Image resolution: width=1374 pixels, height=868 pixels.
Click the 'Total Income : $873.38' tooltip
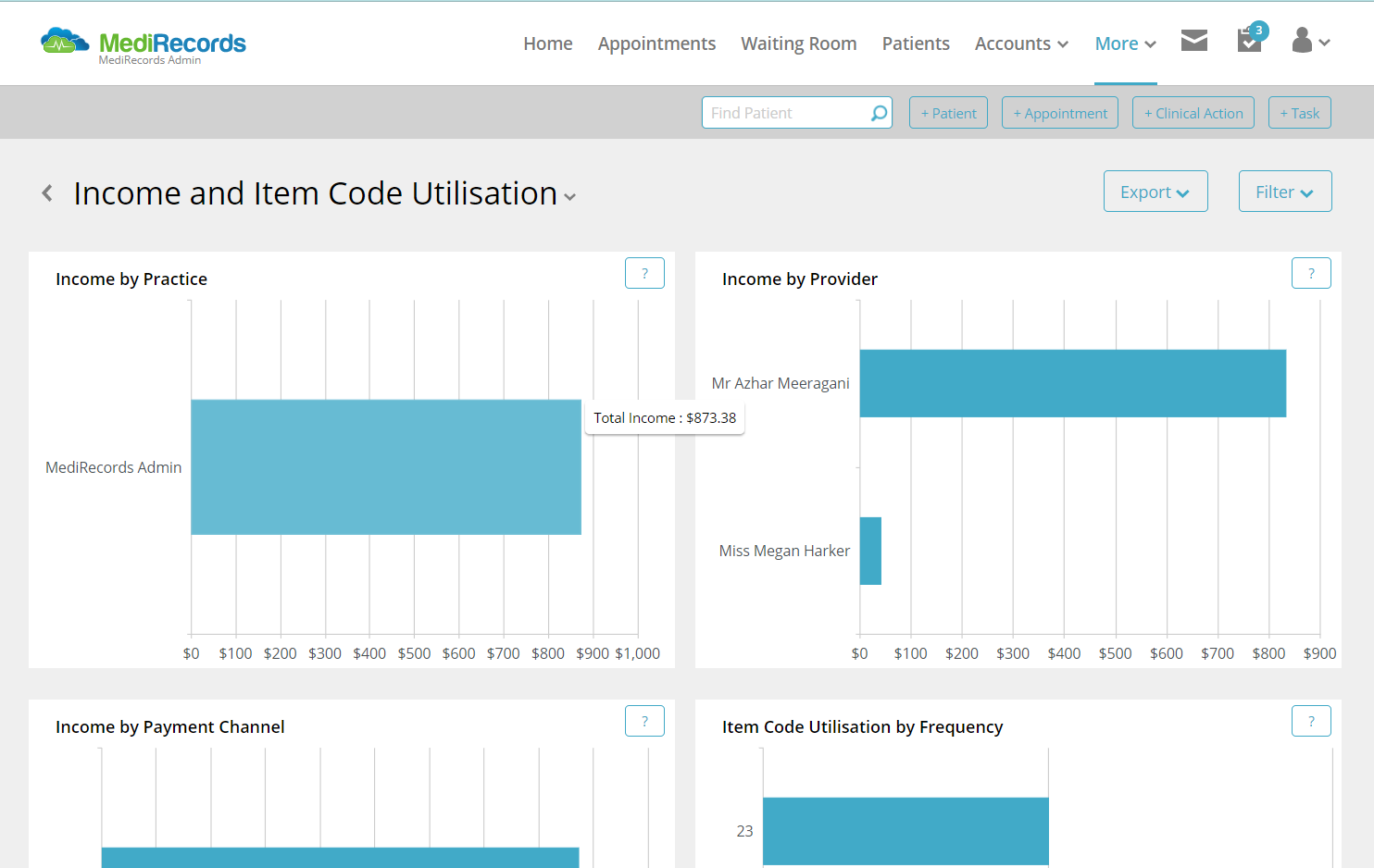click(x=665, y=418)
